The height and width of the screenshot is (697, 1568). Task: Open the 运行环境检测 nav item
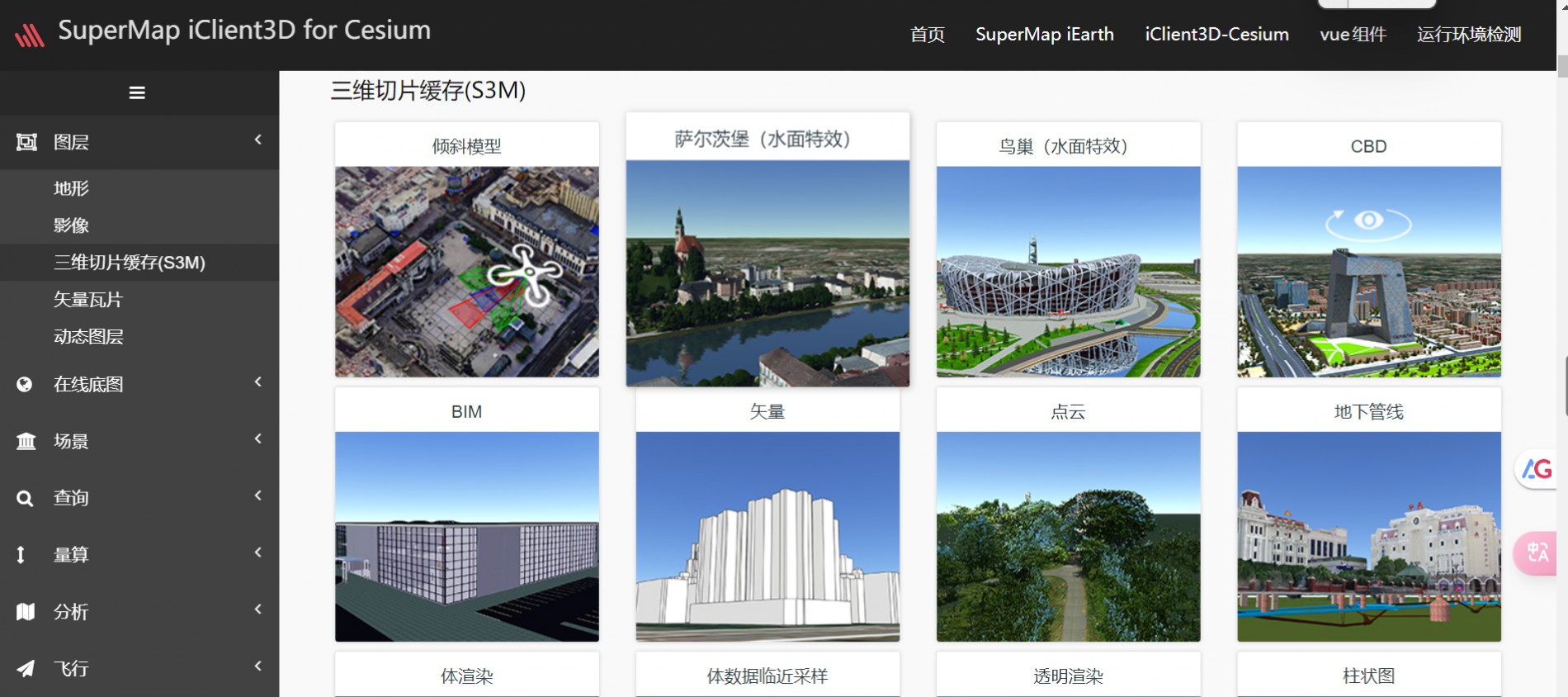[x=1469, y=35]
